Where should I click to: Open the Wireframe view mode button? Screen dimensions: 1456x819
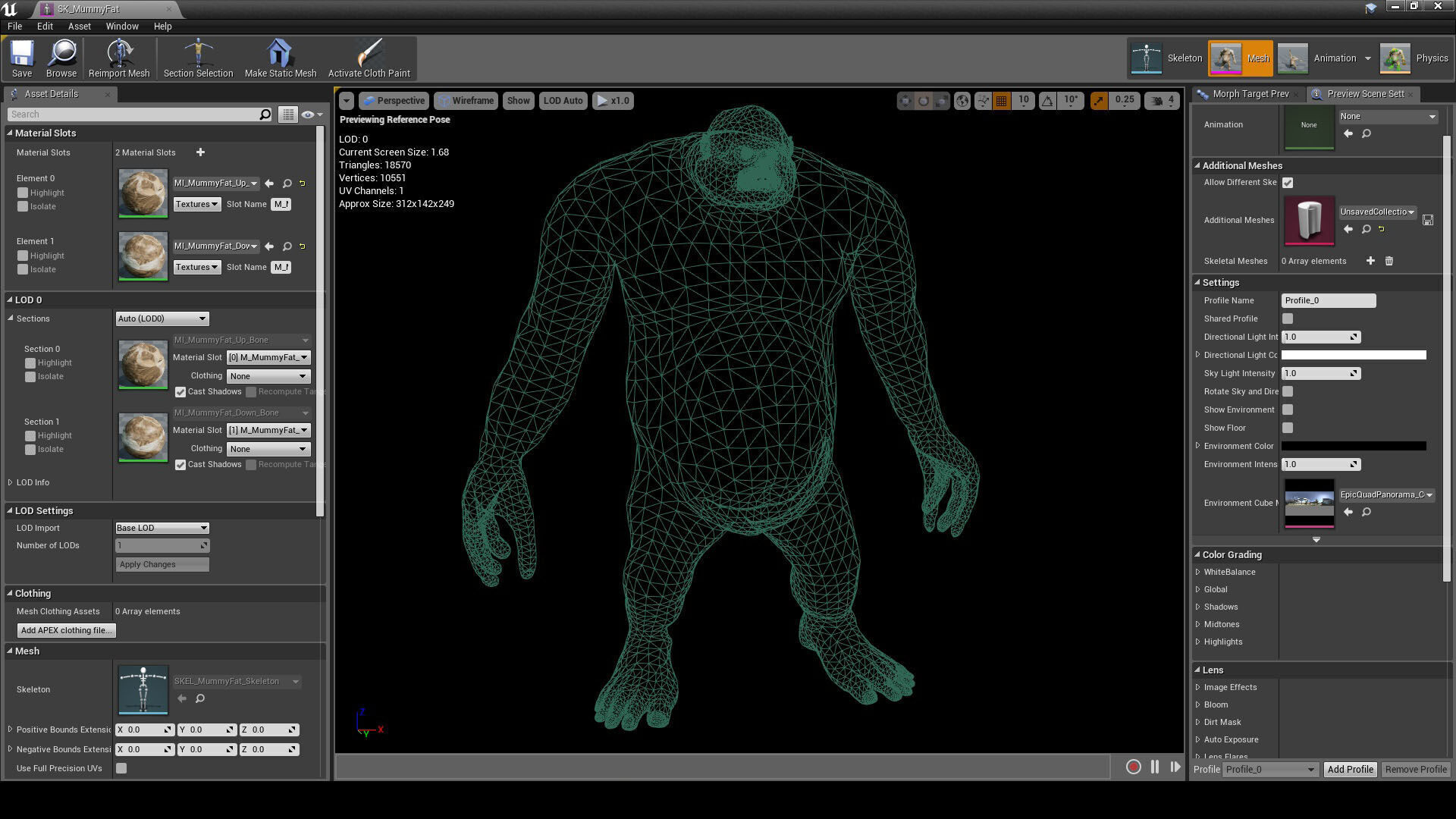click(466, 101)
